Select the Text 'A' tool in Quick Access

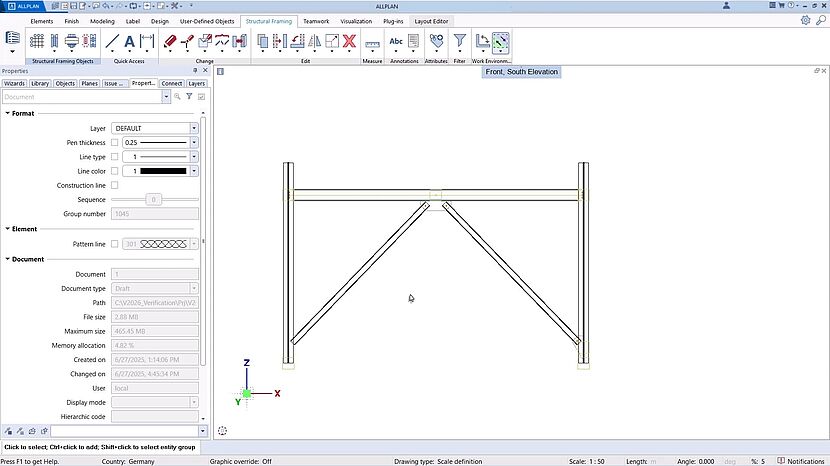(130, 41)
